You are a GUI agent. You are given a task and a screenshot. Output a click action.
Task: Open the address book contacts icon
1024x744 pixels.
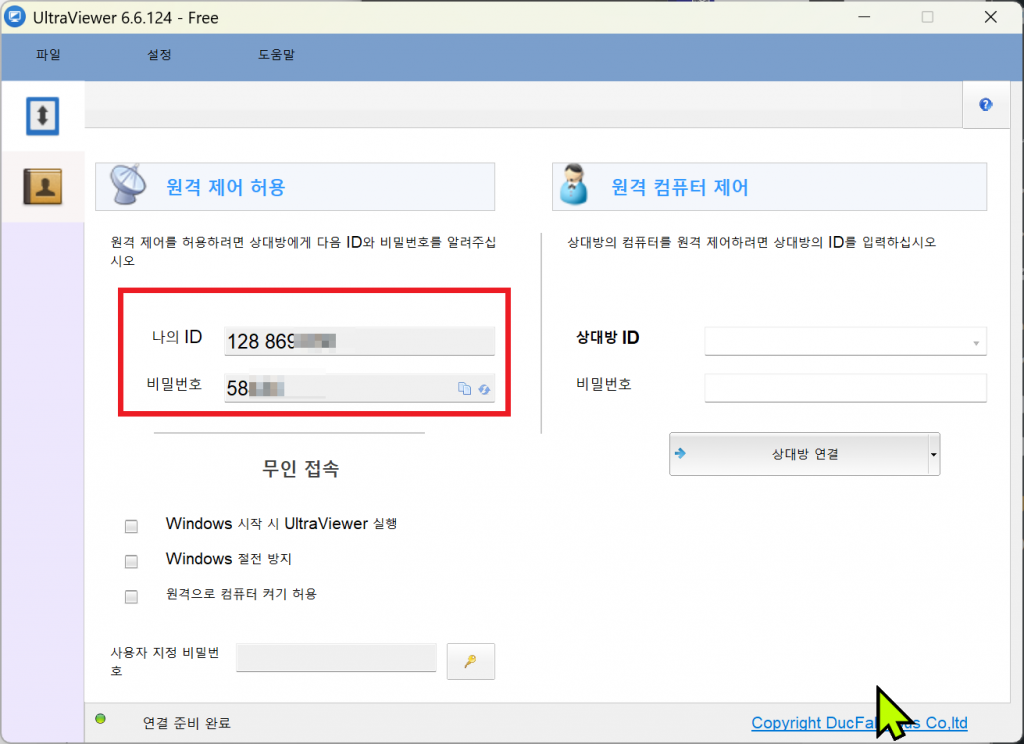coord(42,187)
